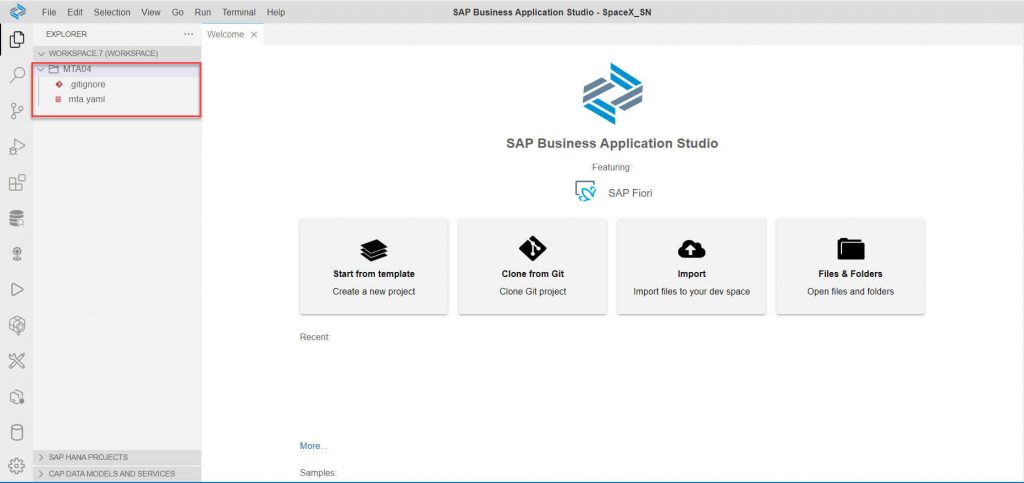The width and height of the screenshot is (1024, 483).
Task: Open the Explorer view in activity bar
Action: coord(17,40)
